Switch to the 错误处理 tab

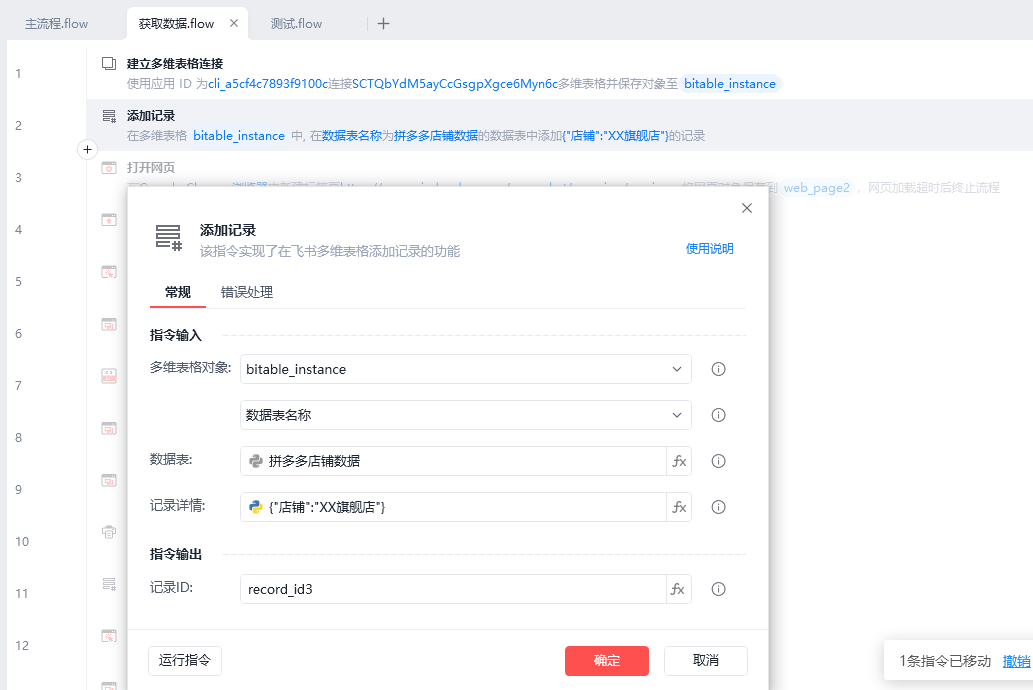click(246, 292)
